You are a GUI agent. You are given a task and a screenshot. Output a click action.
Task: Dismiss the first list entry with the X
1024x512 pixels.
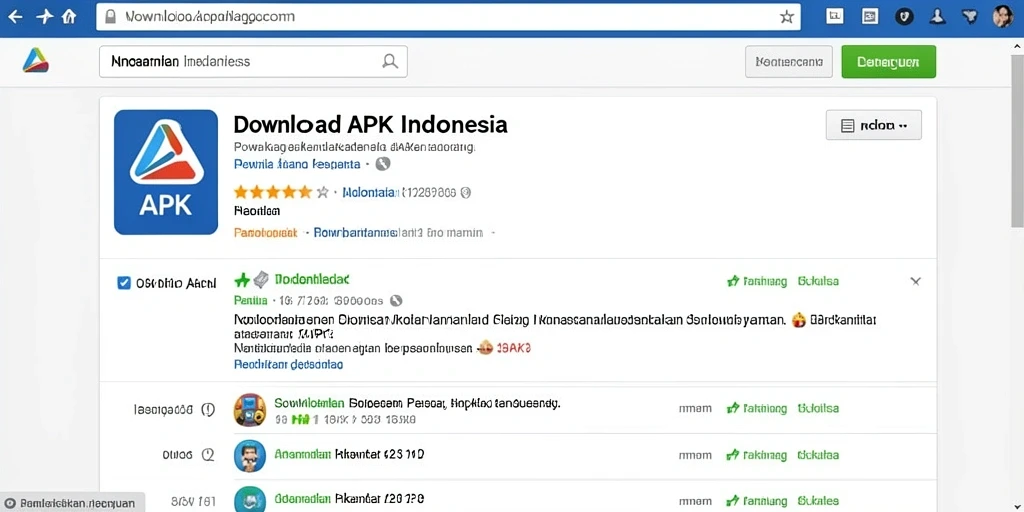(x=916, y=281)
